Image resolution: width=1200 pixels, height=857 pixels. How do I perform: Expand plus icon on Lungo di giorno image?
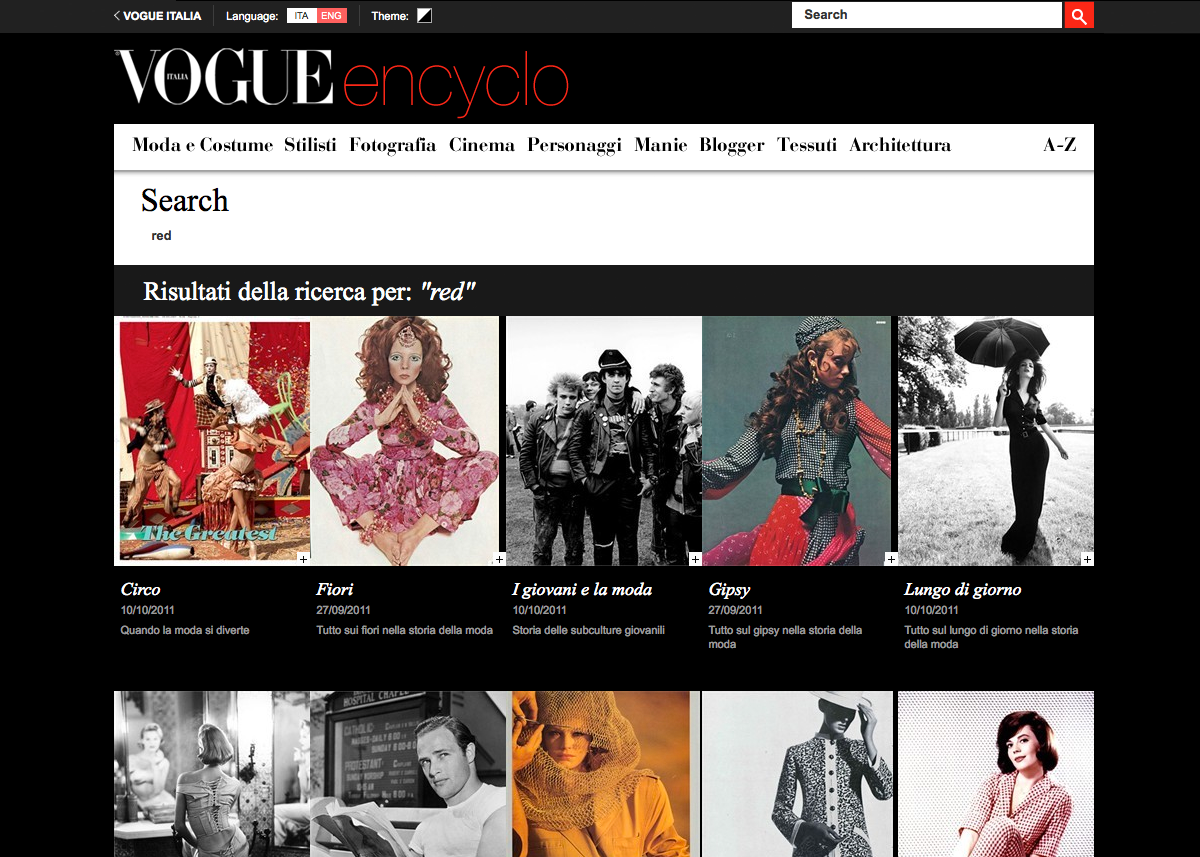coord(1087,559)
